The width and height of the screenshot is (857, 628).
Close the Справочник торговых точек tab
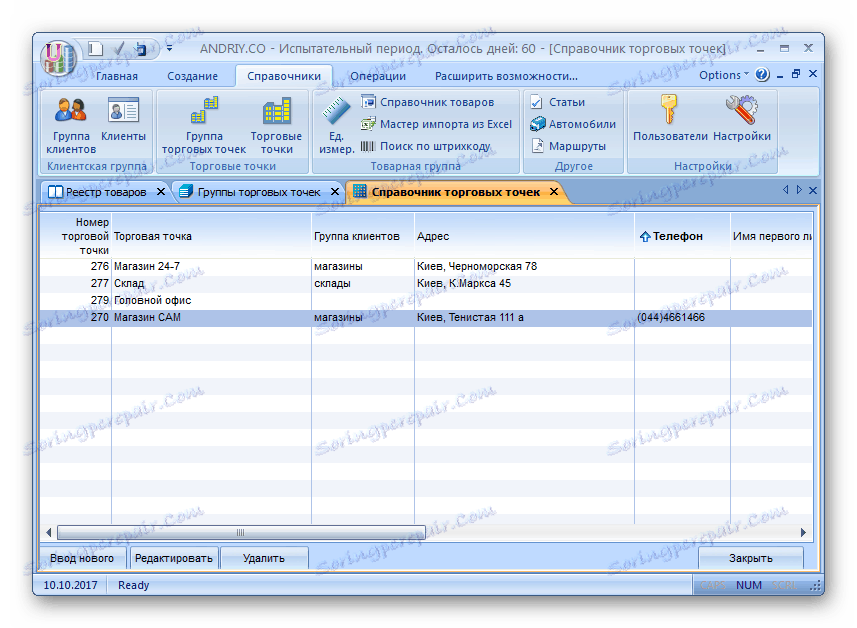click(554, 191)
